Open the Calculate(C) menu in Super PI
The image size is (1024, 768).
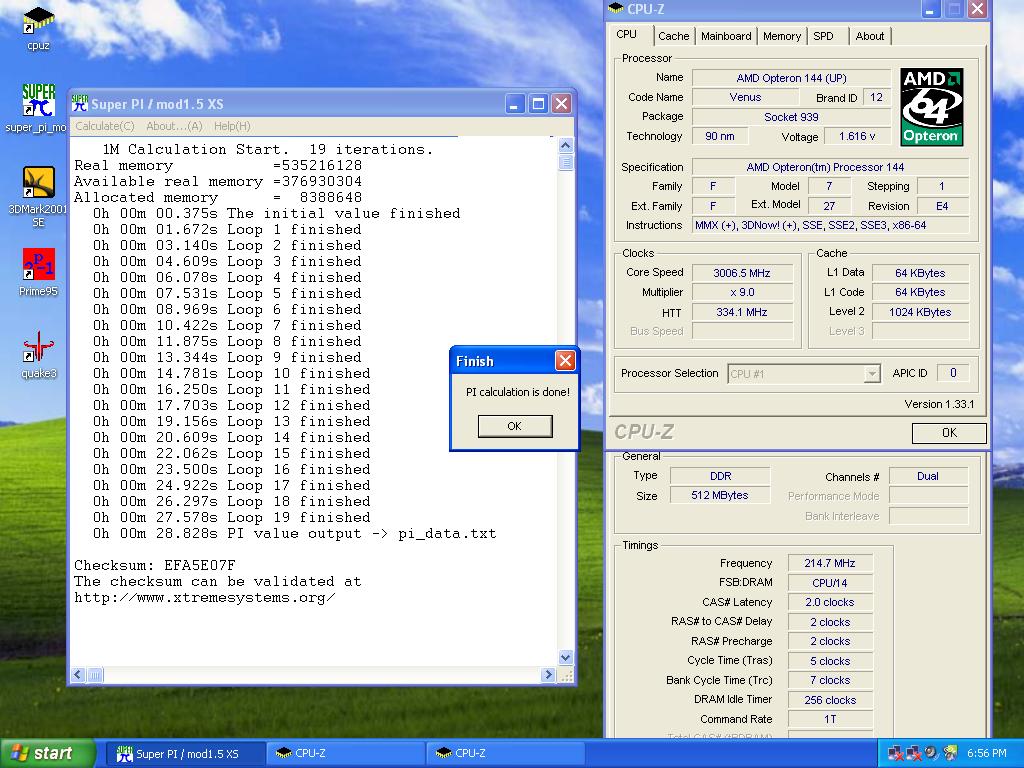coord(105,126)
